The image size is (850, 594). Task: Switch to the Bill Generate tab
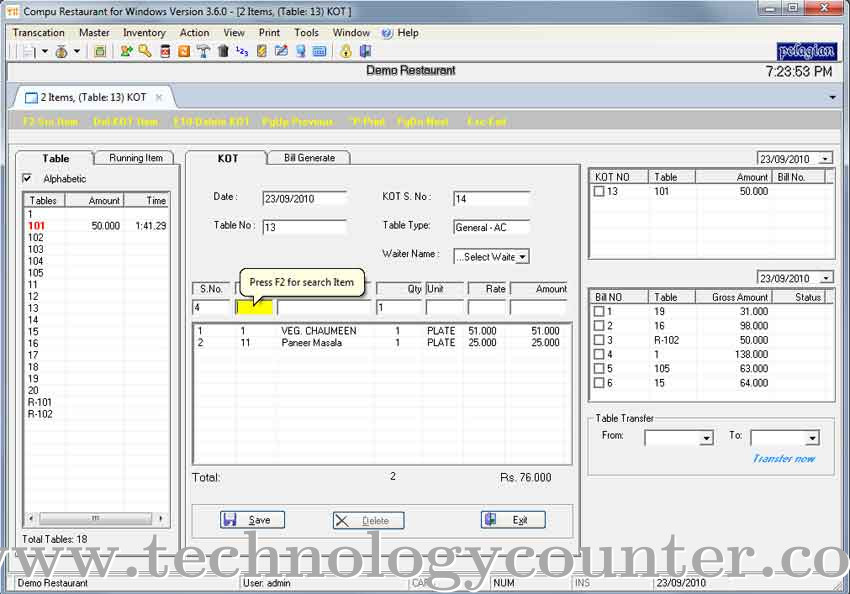pos(310,158)
